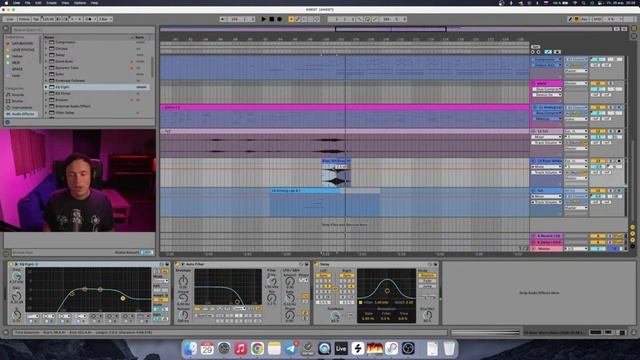640x360 pixels.
Task: Click the Stop transport button
Action: (x=271, y=19)
